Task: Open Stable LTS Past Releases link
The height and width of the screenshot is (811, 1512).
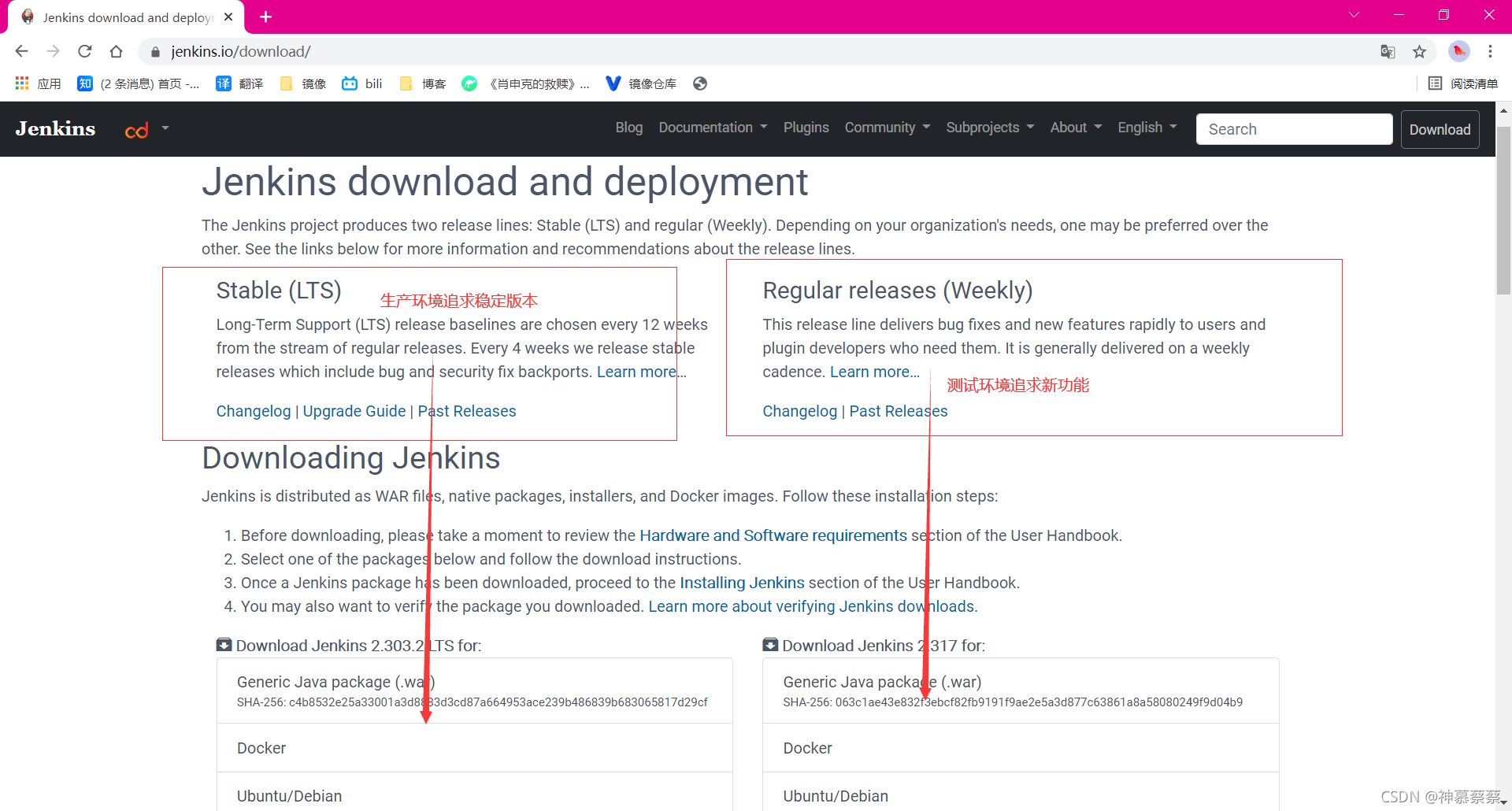Action: 467,411
